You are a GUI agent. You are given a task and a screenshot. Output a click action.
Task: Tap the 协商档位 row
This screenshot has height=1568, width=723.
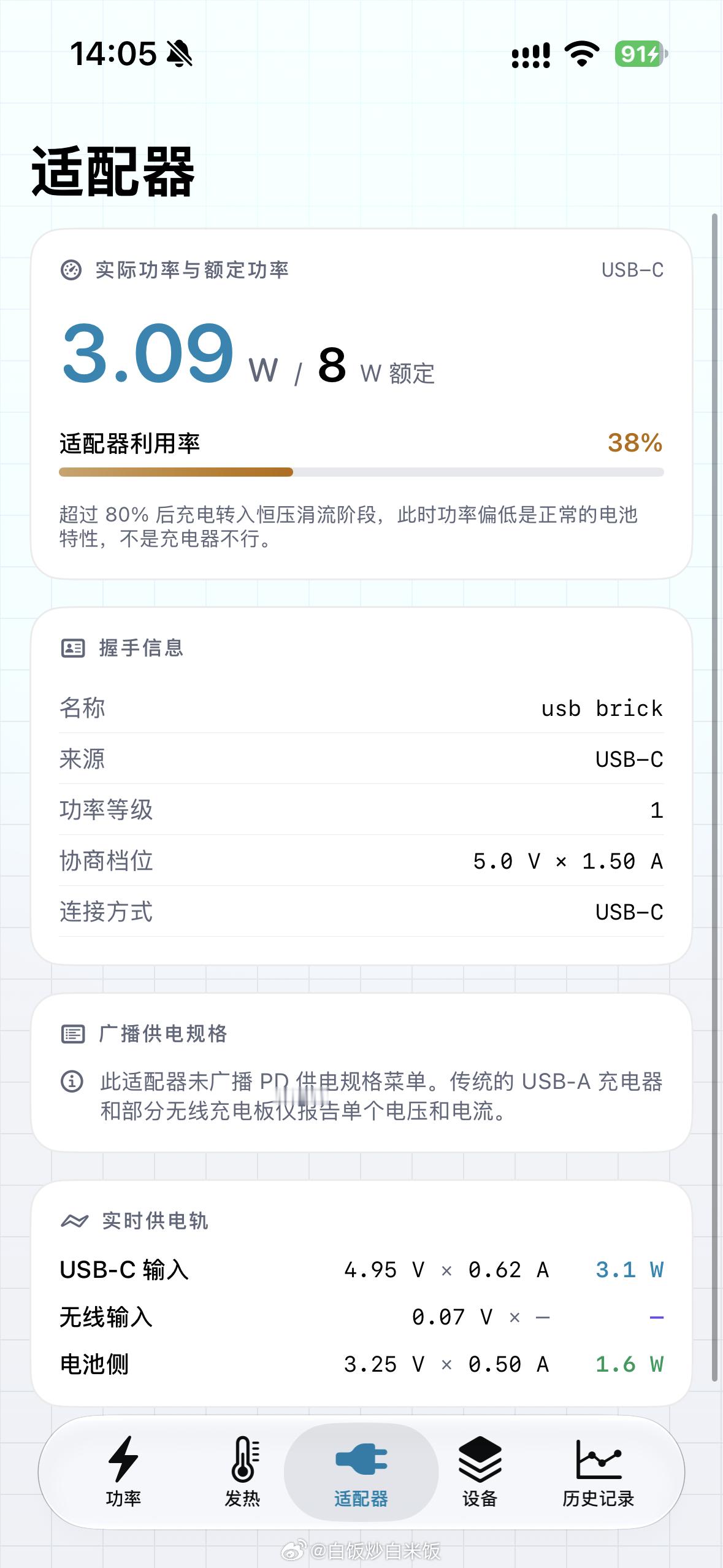click(x=361, y=861)
